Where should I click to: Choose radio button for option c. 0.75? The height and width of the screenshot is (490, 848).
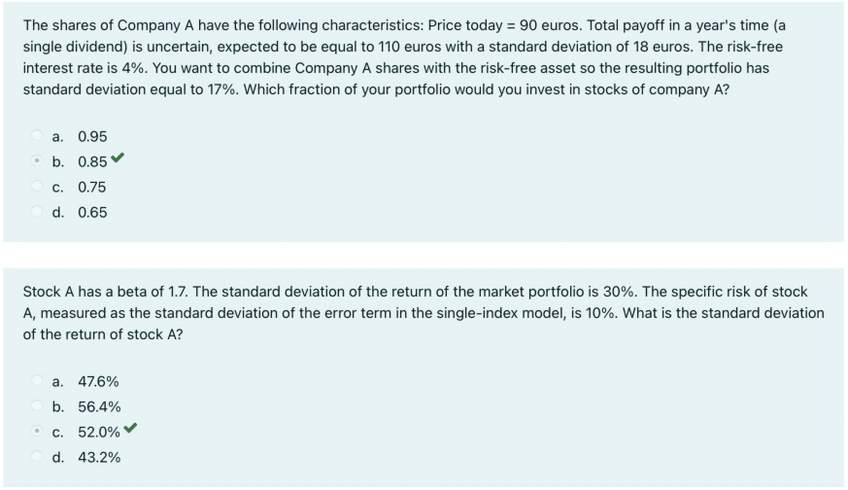pyautogui.click(x=38, y=187)
